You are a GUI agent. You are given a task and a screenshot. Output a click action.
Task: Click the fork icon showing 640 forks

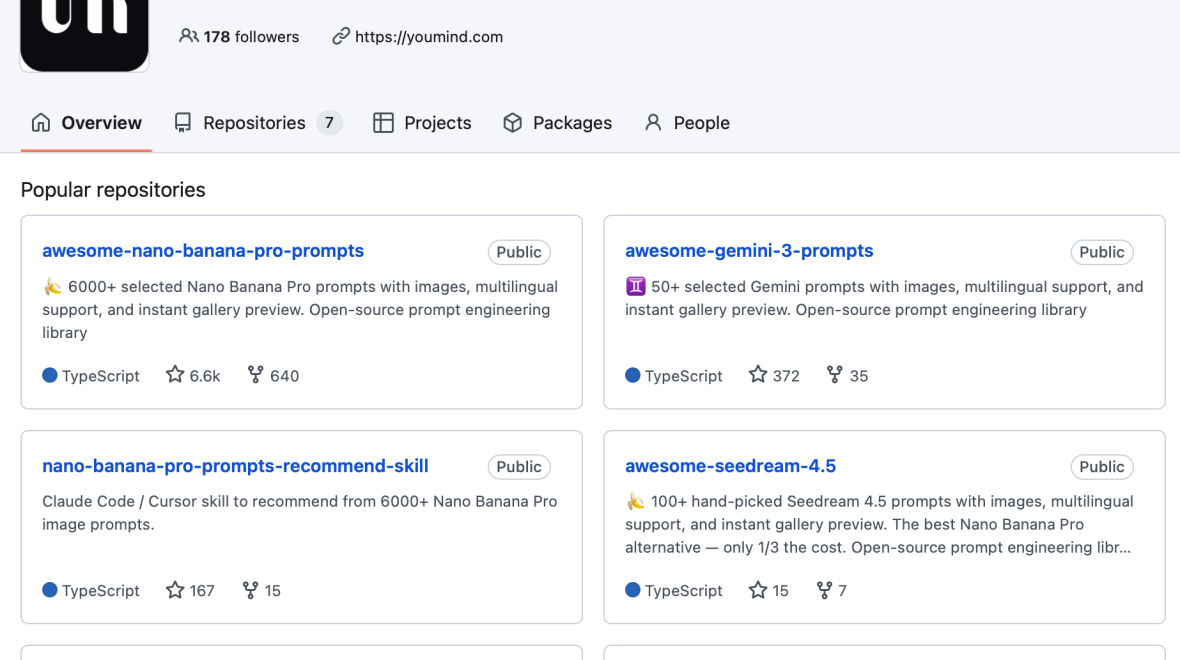[x=256, y=375]
